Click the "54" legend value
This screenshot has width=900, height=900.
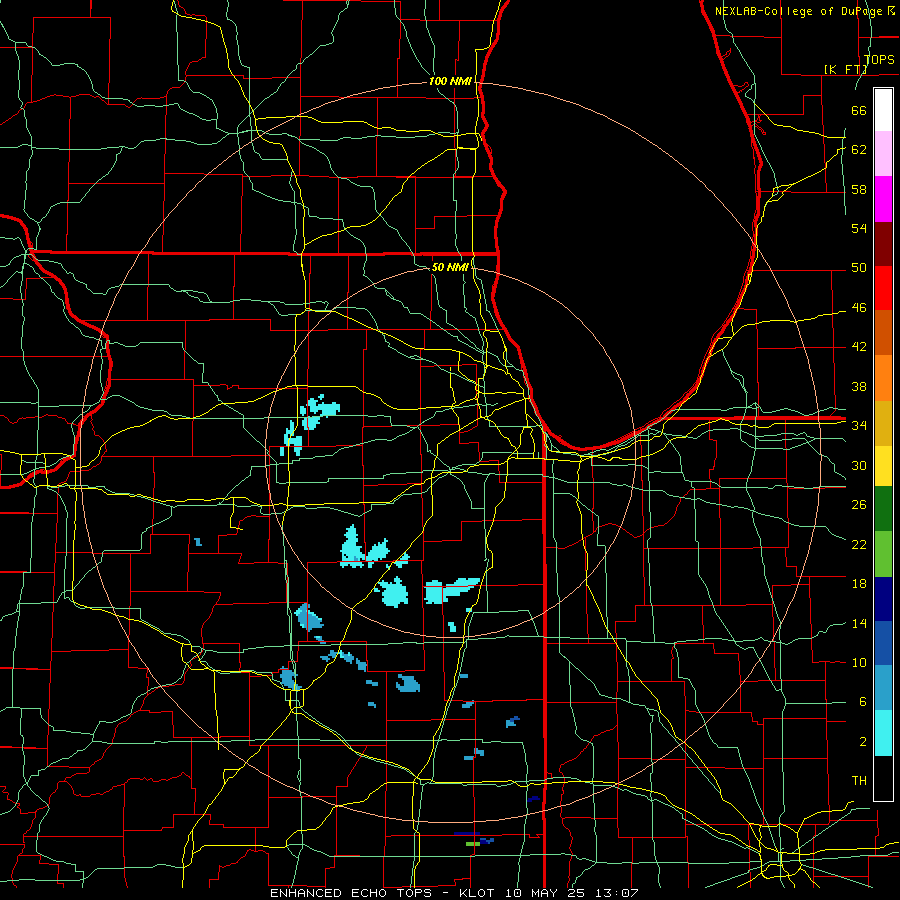(x=859, y=228)
